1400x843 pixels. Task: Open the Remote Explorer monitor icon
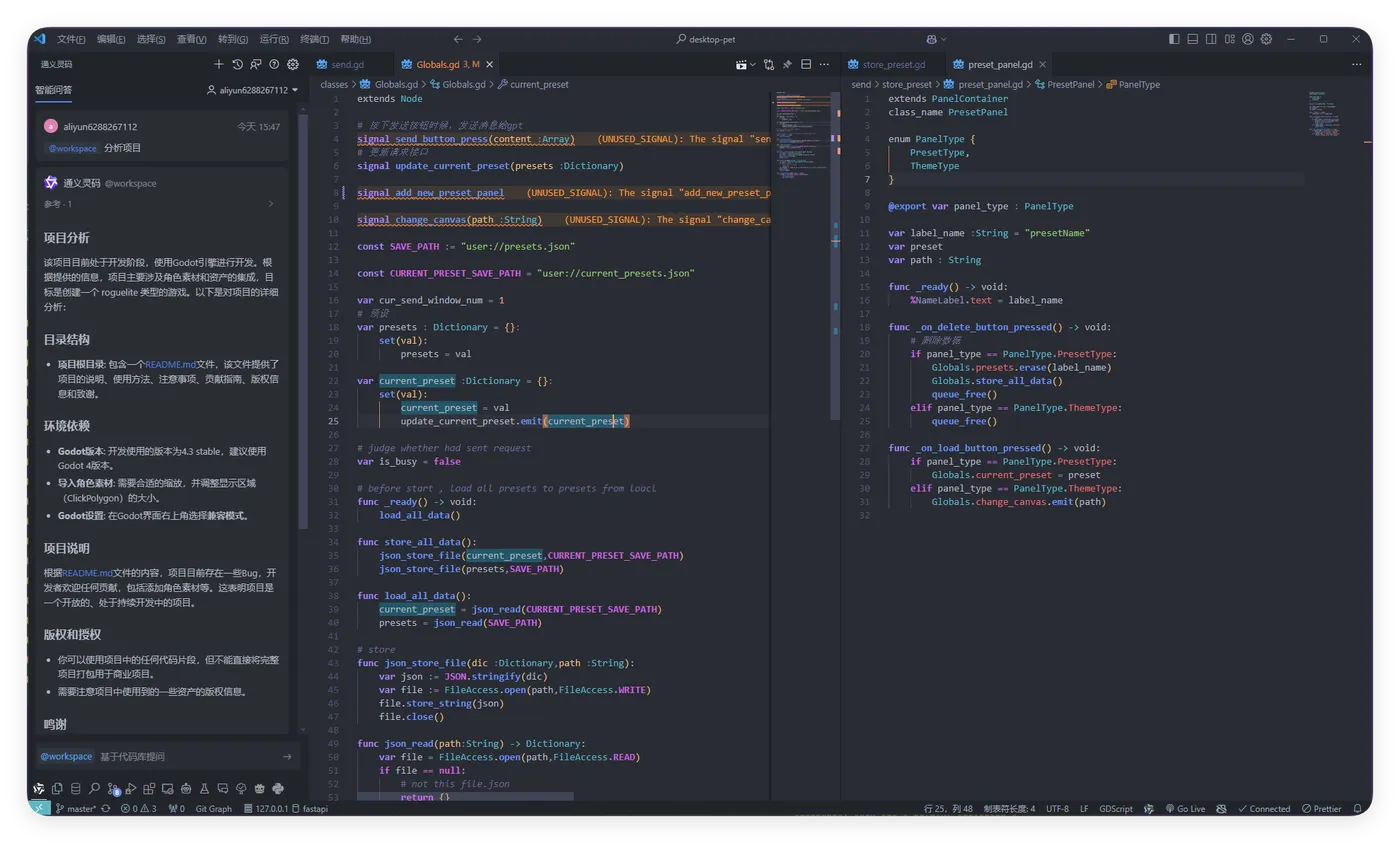[167, 789]
